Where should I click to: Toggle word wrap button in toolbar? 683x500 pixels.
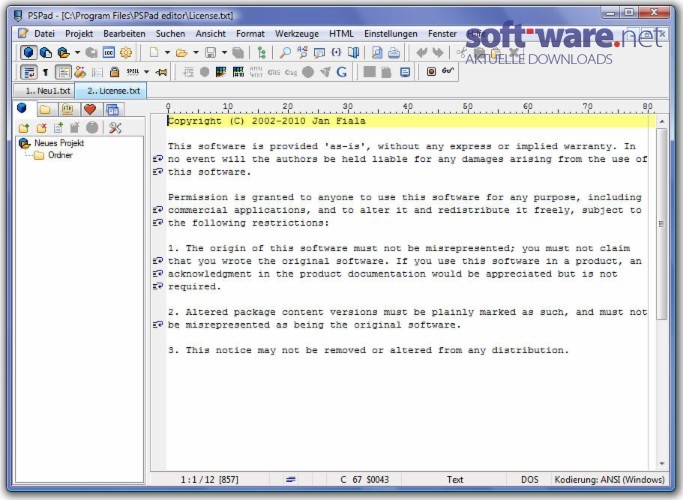[x=29, y=72]
